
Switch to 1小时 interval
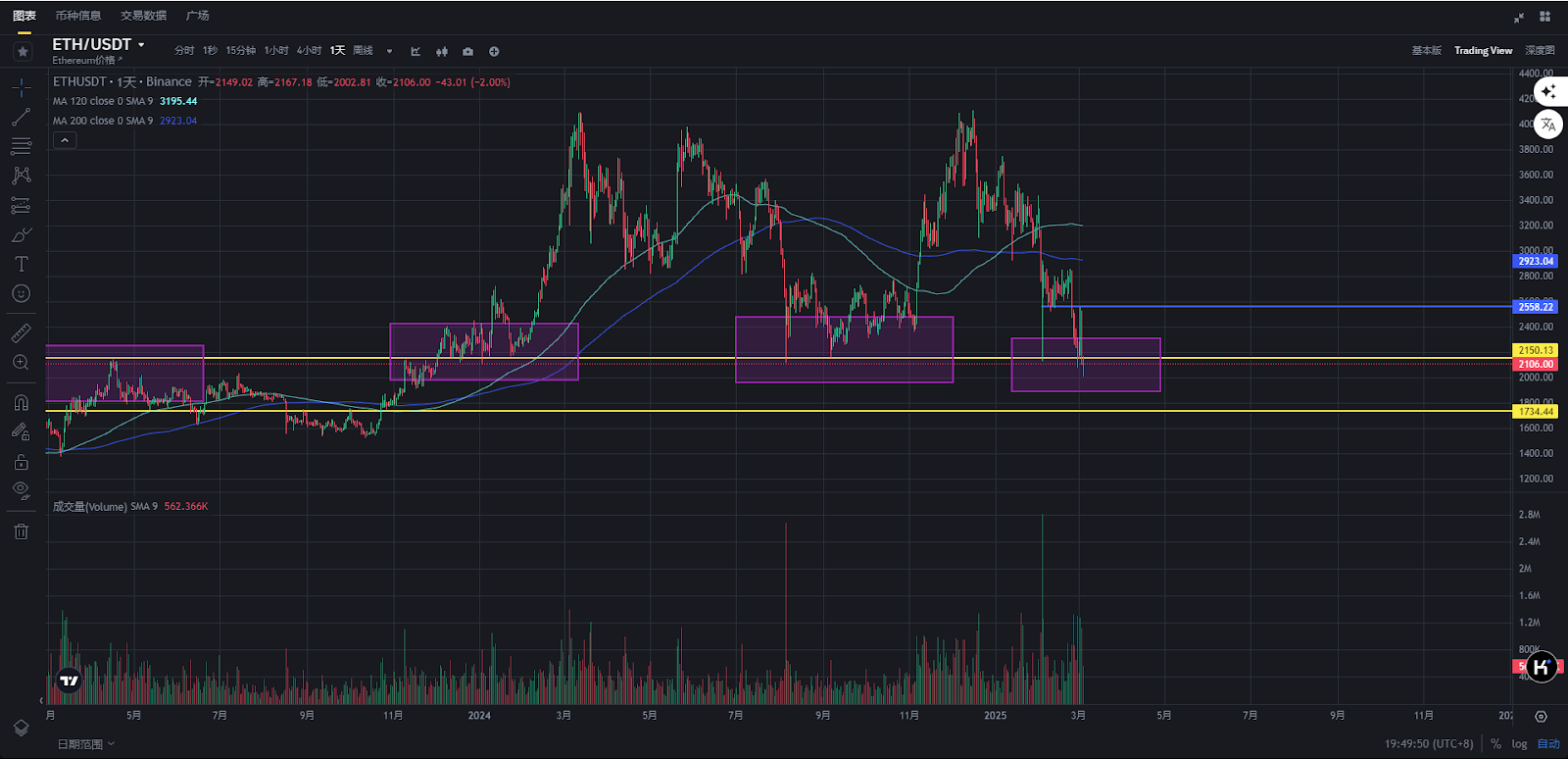coord(276,51)
